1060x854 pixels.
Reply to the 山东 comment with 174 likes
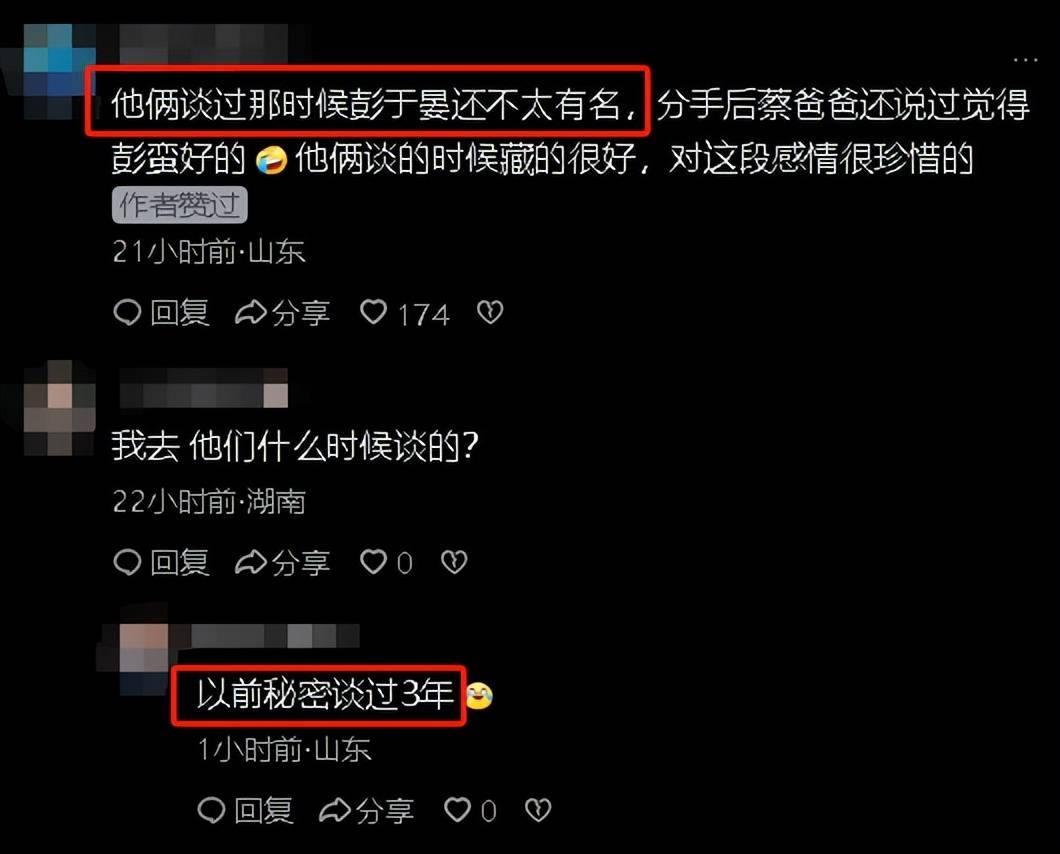pos(162,312)
